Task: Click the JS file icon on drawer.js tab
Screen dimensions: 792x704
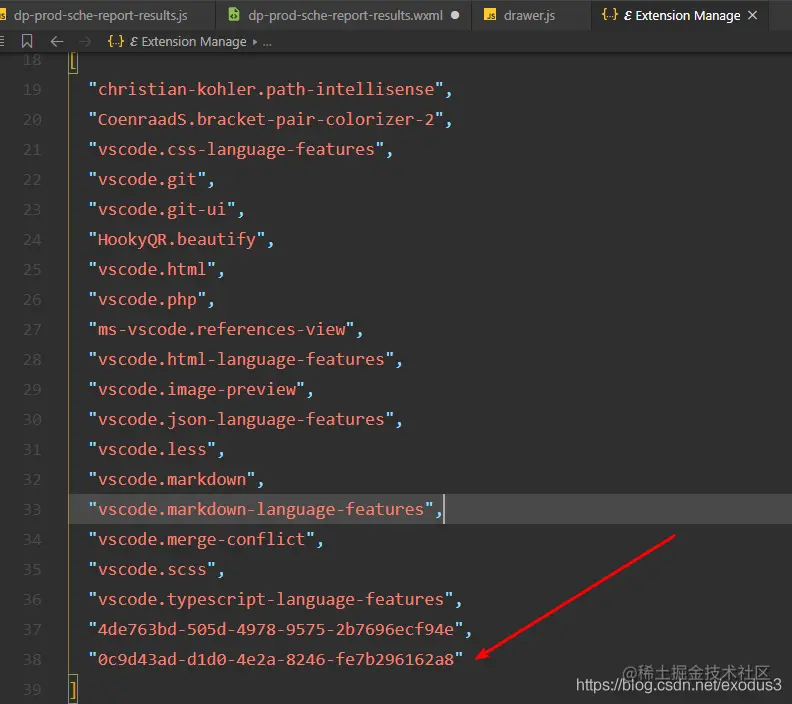Action: (490, 15)
